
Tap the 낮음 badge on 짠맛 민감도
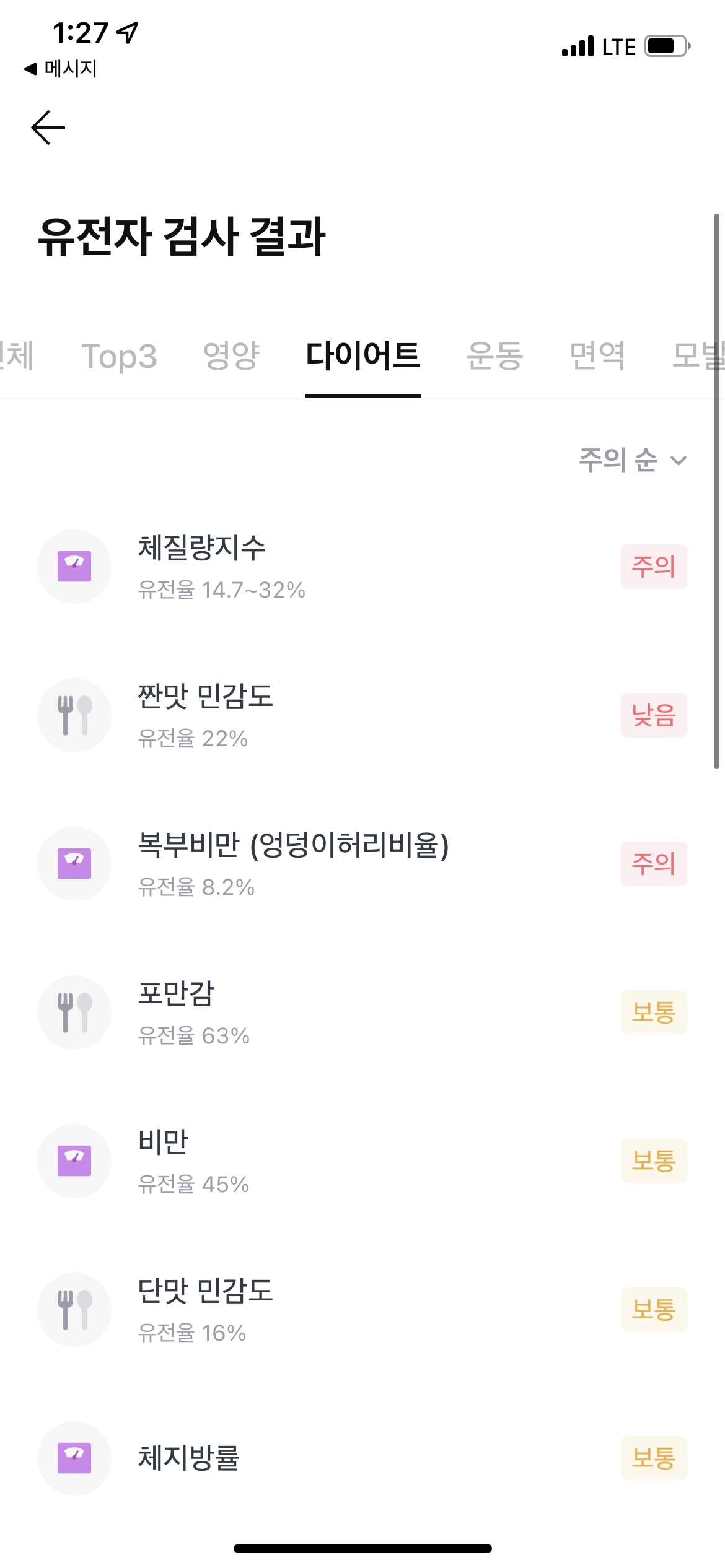click(654, 715)
